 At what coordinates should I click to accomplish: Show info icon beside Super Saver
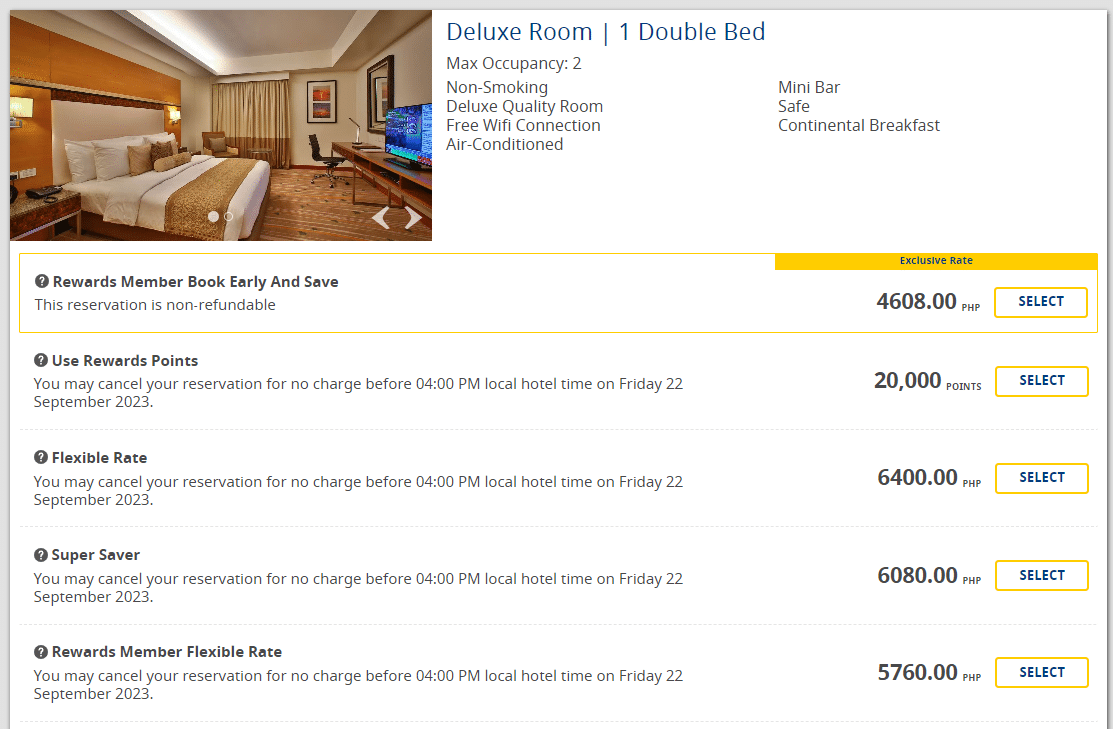point(41,555)
